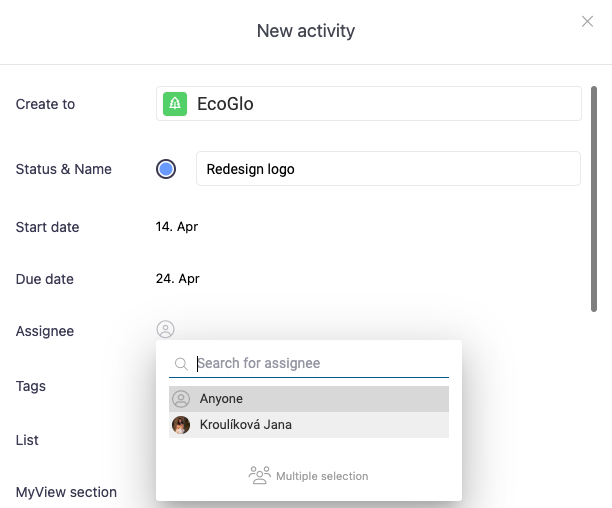
Task: Click the people icon for multiple selection
Action: pos(259,476)
